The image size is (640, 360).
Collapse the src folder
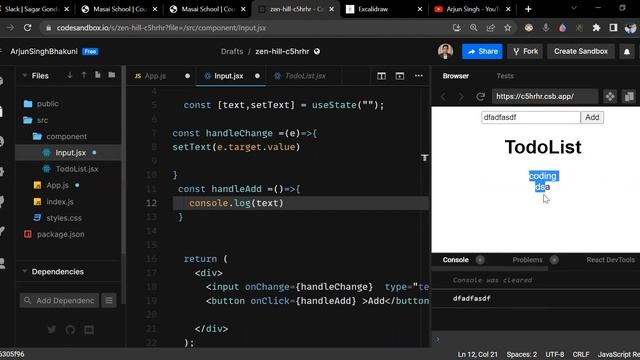click(x=42, y=120)
